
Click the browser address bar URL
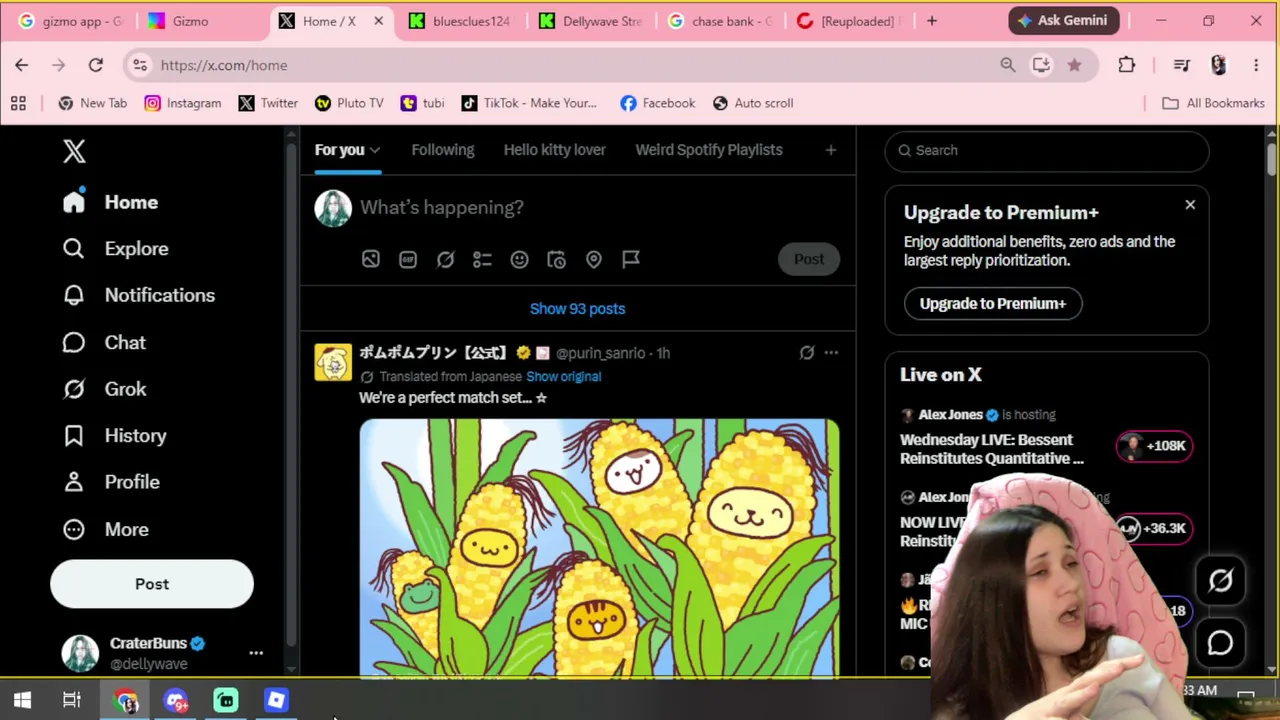coord(224,65)
